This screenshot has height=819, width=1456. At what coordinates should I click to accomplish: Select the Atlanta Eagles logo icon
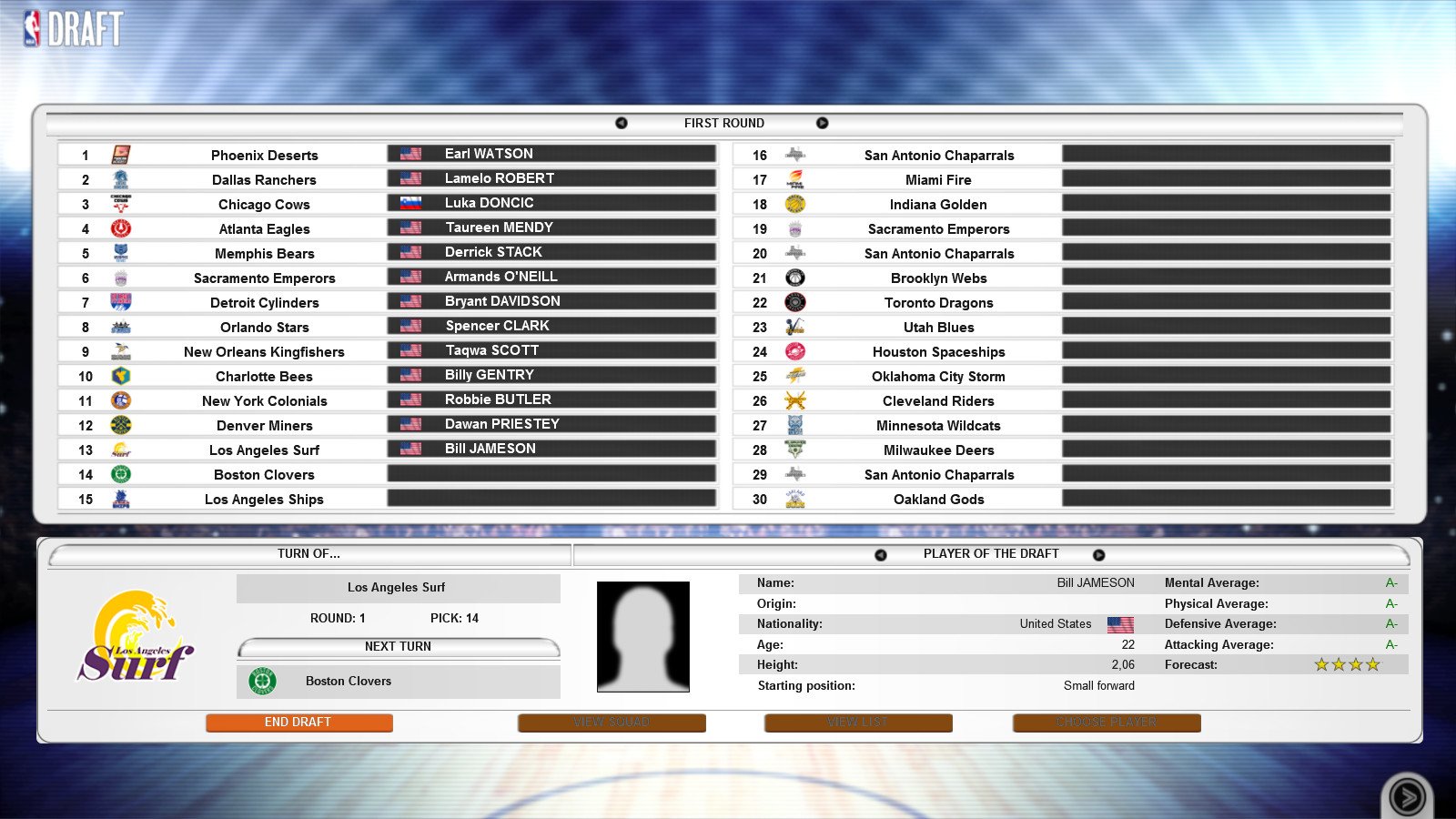pos(120,229)
